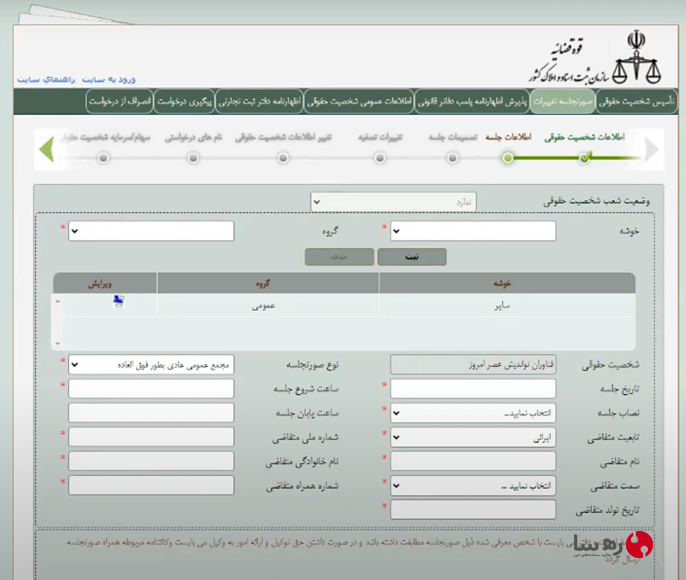Open the اطلاعات عمومی شخصیت حقوقی tab
This screenshot has width=686, height=580.
[x=359, y=101]
